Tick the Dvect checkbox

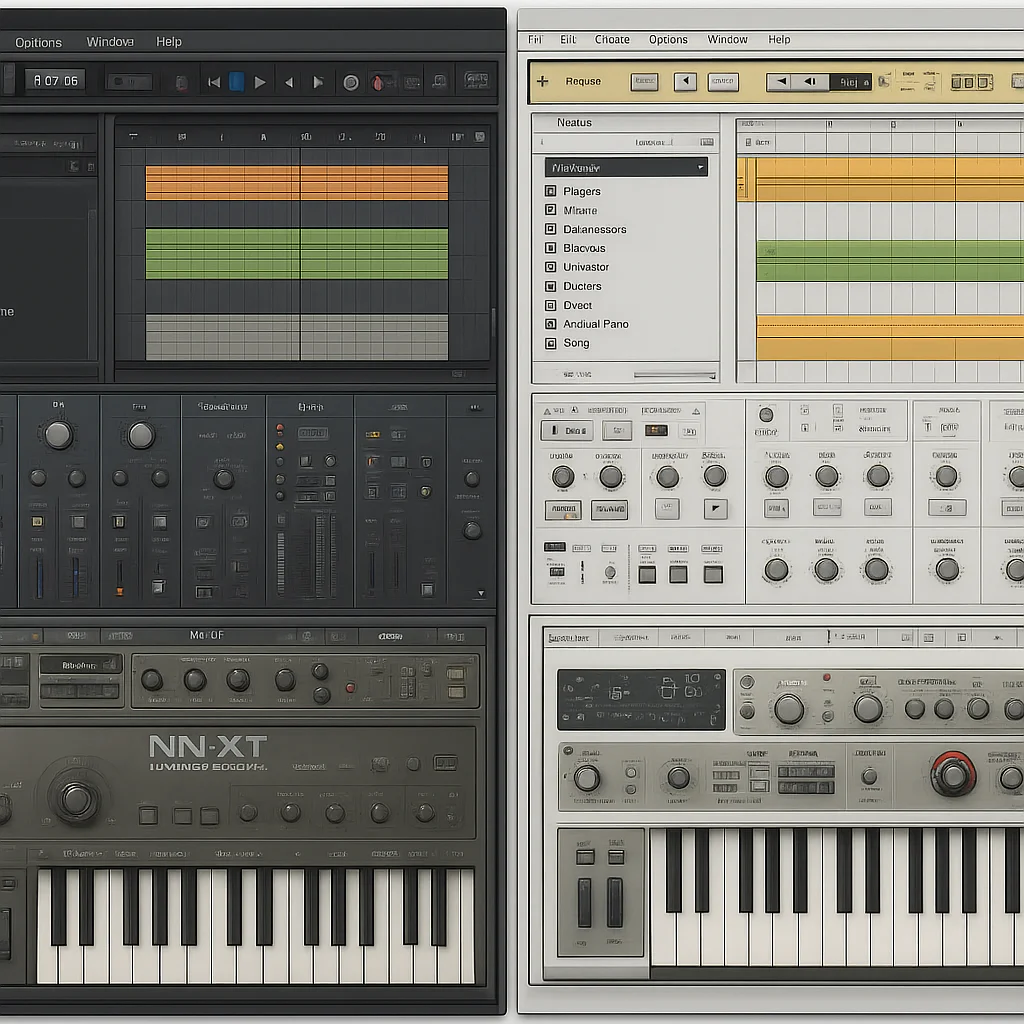point(550,305)
